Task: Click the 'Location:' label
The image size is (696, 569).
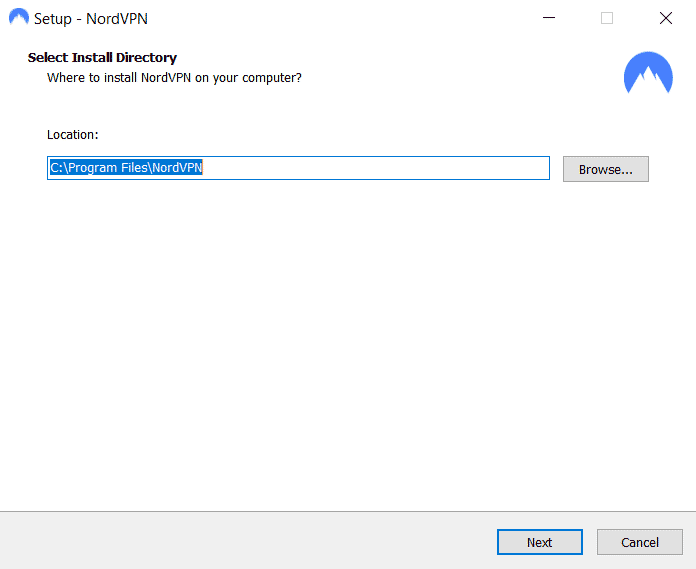Action: click(x=72, y=134)
